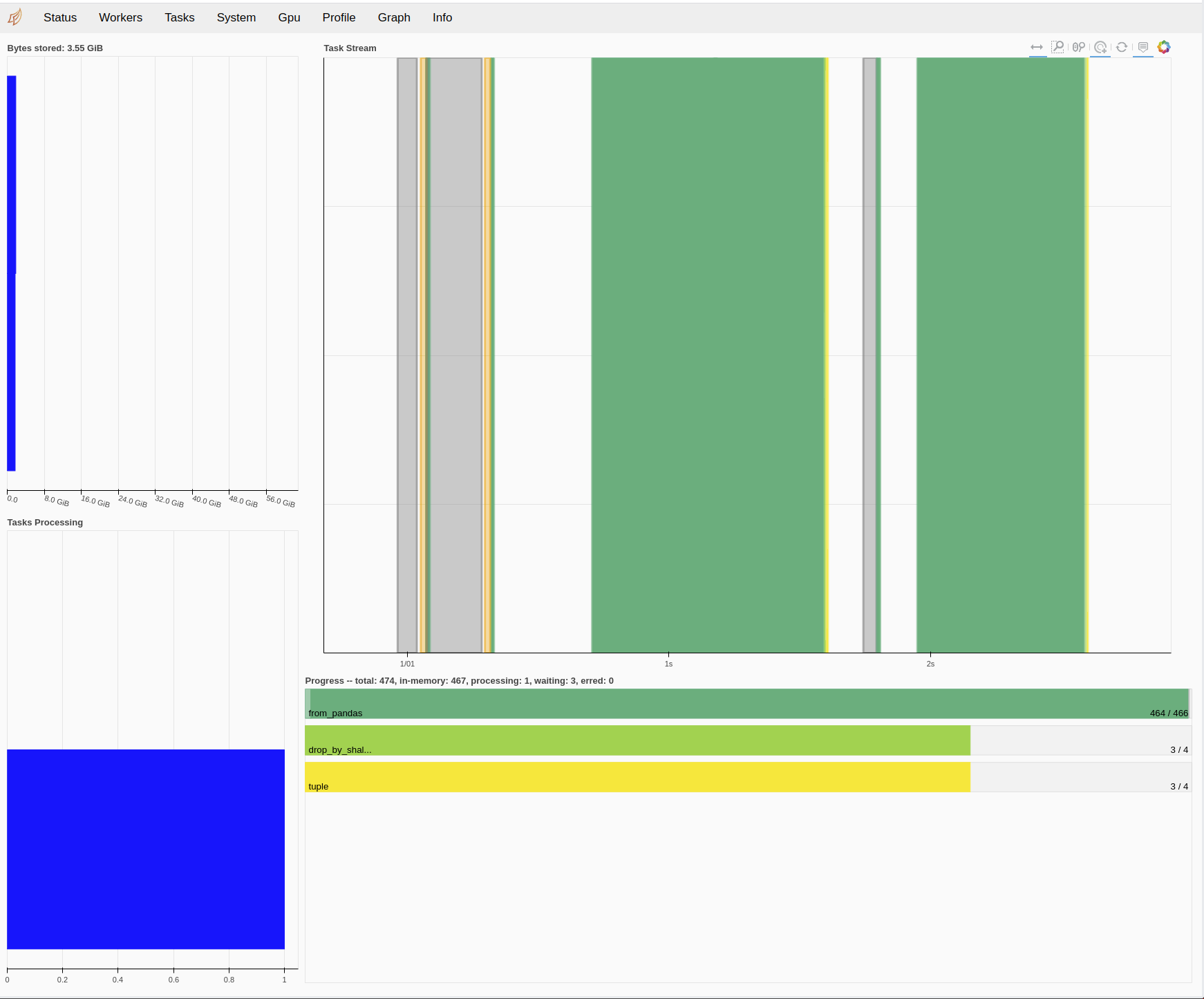Viewport: 1204px width, 999px height.
Task: Select a green from_pandas block in Task Stream
Action: [x=705, y=346]
